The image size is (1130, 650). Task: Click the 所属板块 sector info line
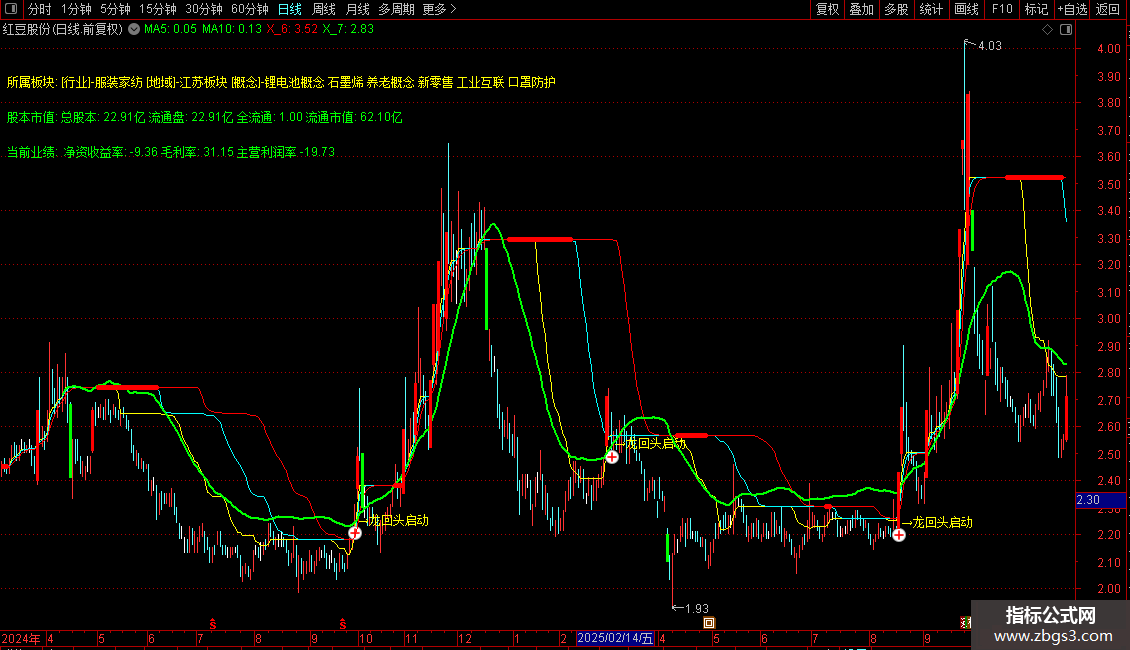click(x=281, y=82)
